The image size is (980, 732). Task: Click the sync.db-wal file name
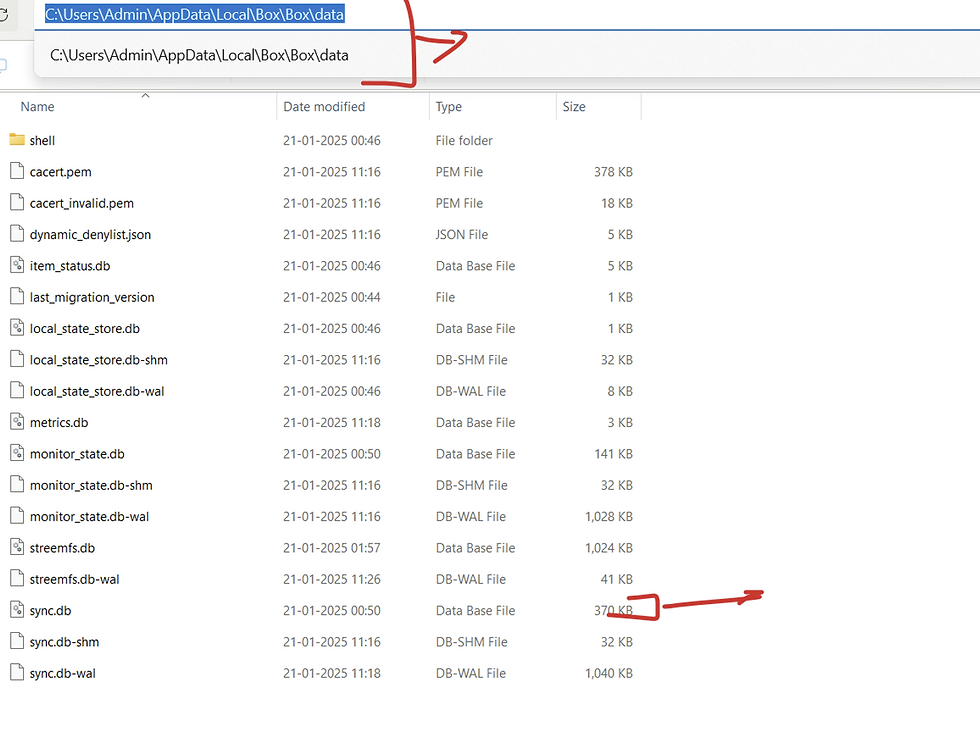[62, 673]
